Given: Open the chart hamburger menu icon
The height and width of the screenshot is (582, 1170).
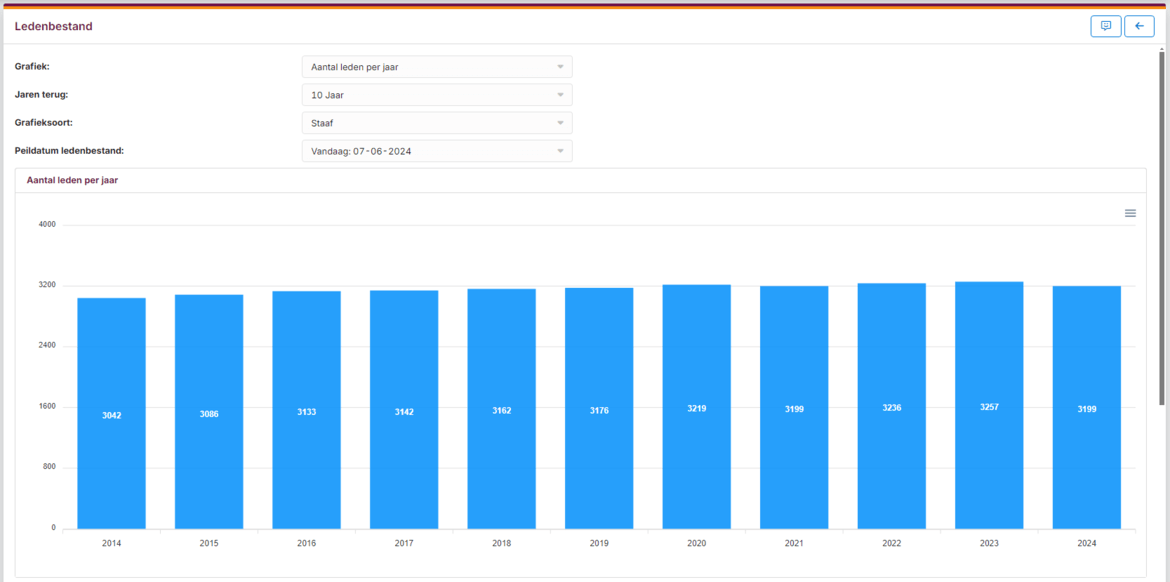Looking at the screenshot, I should point(1130,213).
